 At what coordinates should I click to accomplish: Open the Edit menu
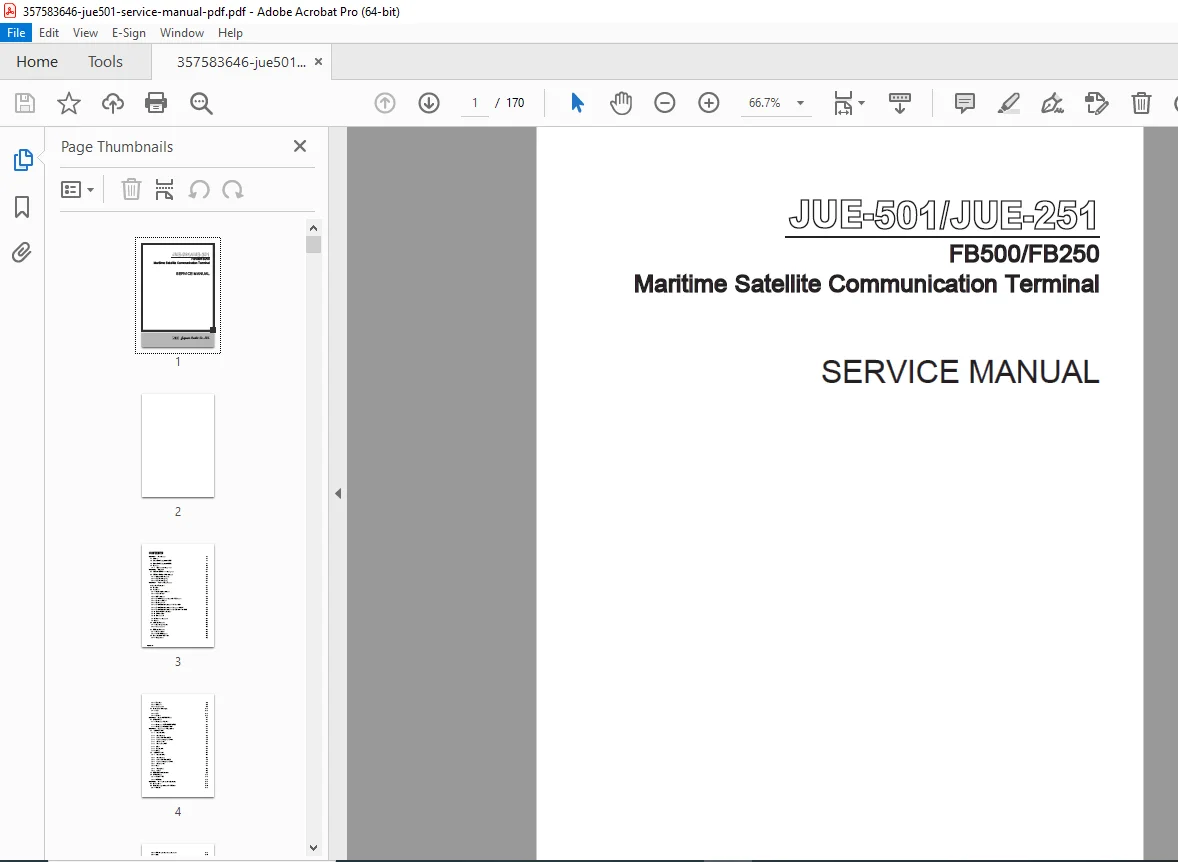coord(49,33)
